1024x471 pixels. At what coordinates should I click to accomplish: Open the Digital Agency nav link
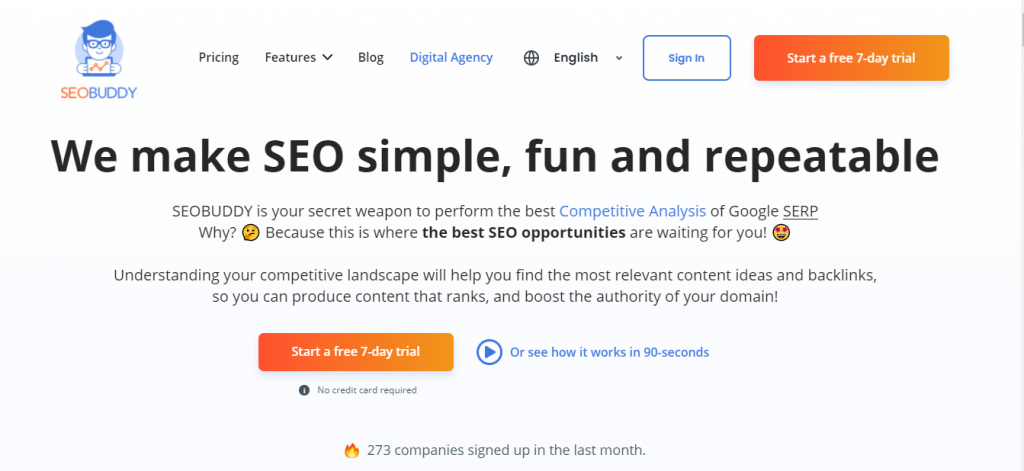451,57
